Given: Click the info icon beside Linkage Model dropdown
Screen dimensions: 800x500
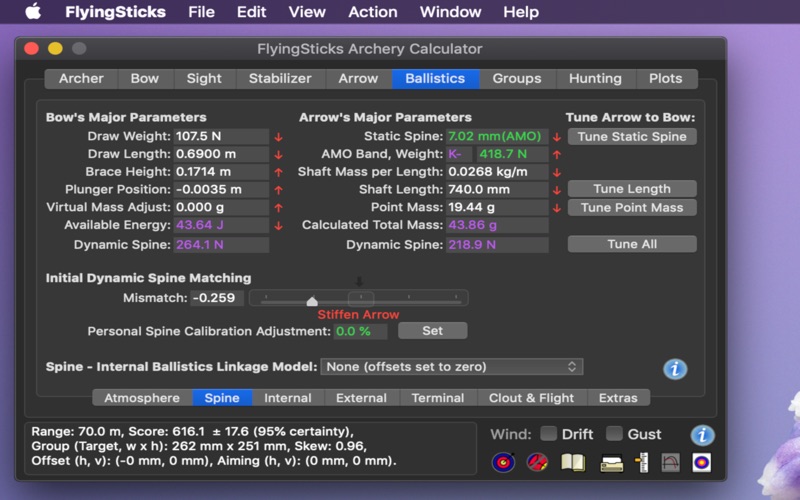Looking at the screenshot, I should coord(675,368).
